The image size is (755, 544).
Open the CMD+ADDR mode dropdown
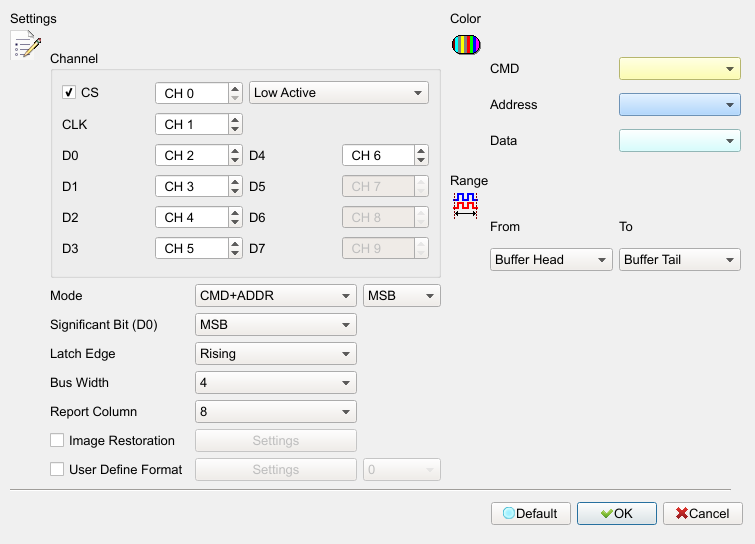point(275,295)
